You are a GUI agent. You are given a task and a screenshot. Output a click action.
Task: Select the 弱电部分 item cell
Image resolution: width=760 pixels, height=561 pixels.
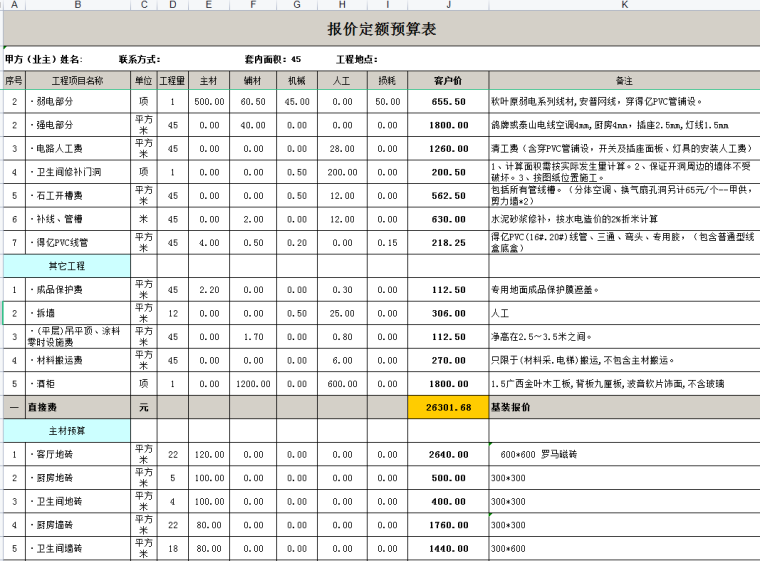78,101
